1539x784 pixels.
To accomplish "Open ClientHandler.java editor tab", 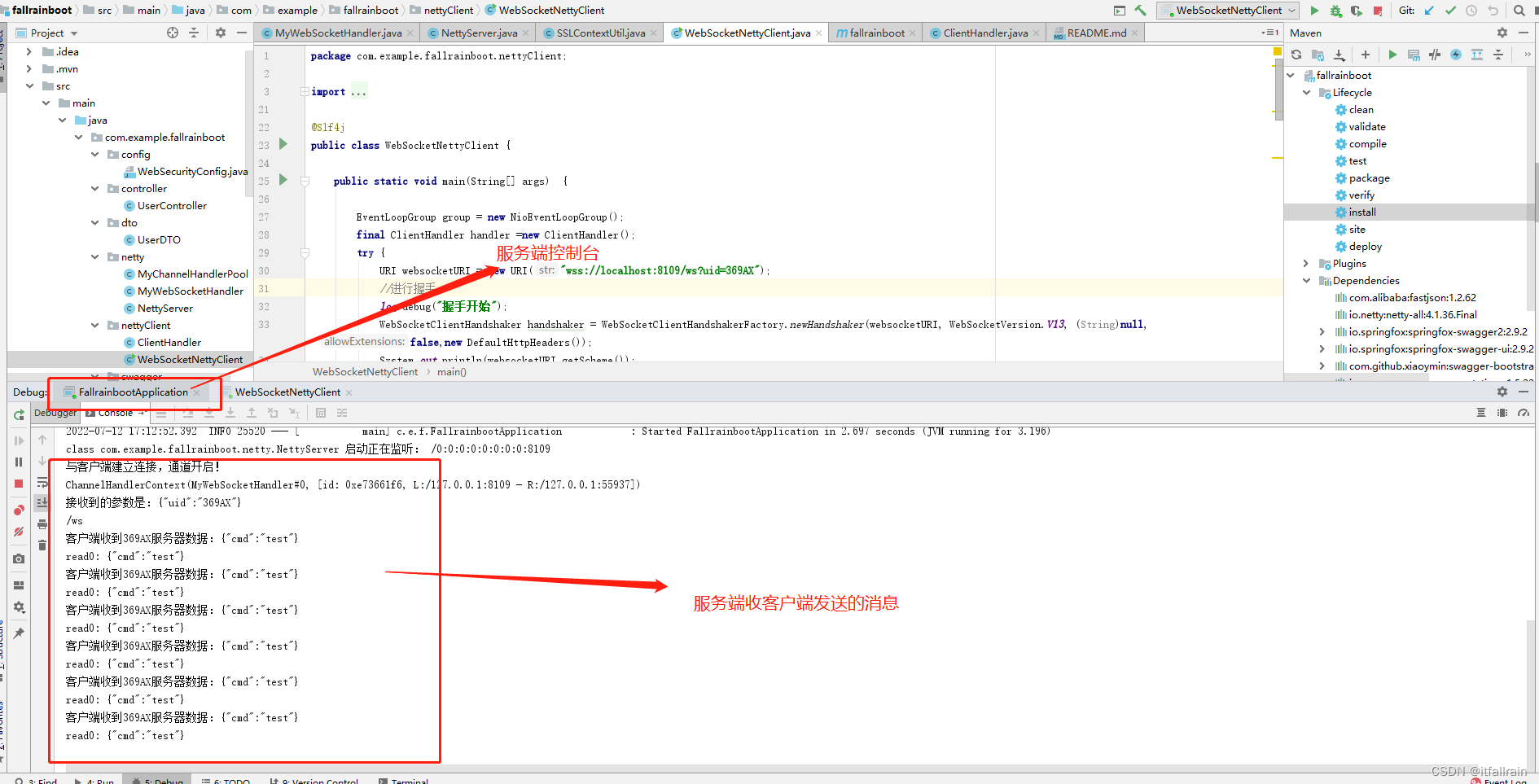I will (985, 33).
